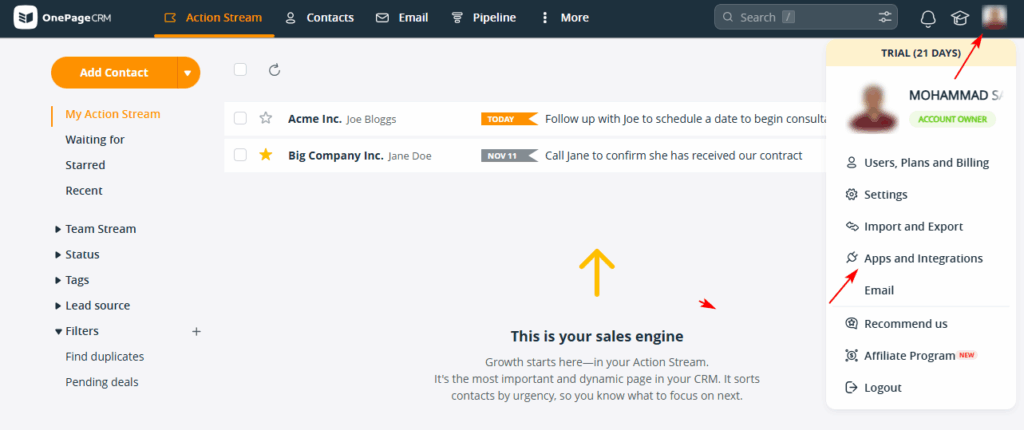Click the TODAY flag on Acme row

click(509, 119)
